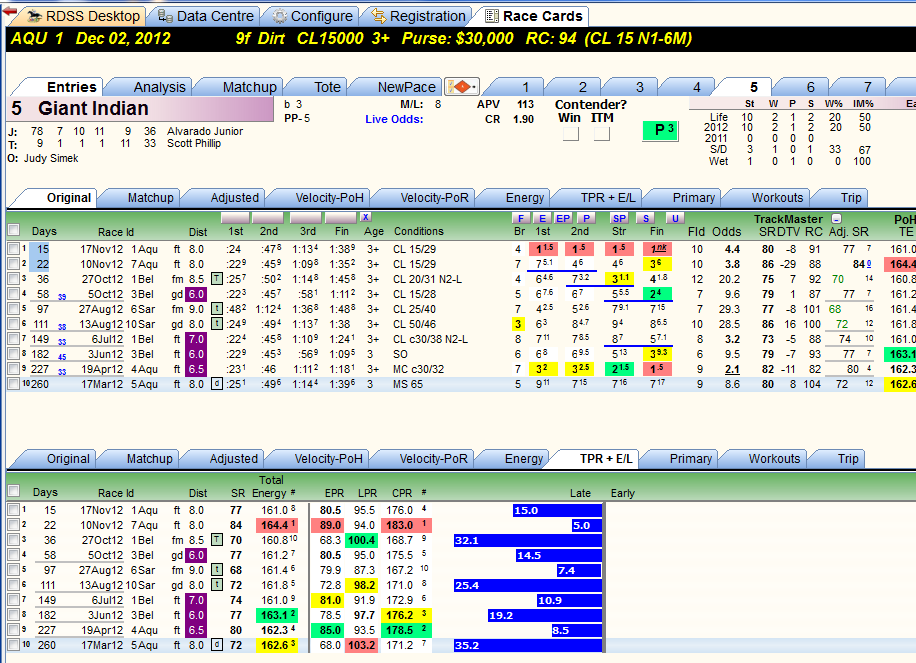The width and height of the screenshot is (916, 663).
Task: Click the E pace filter button
Action: pyautogui.click(x=542, y=218)
